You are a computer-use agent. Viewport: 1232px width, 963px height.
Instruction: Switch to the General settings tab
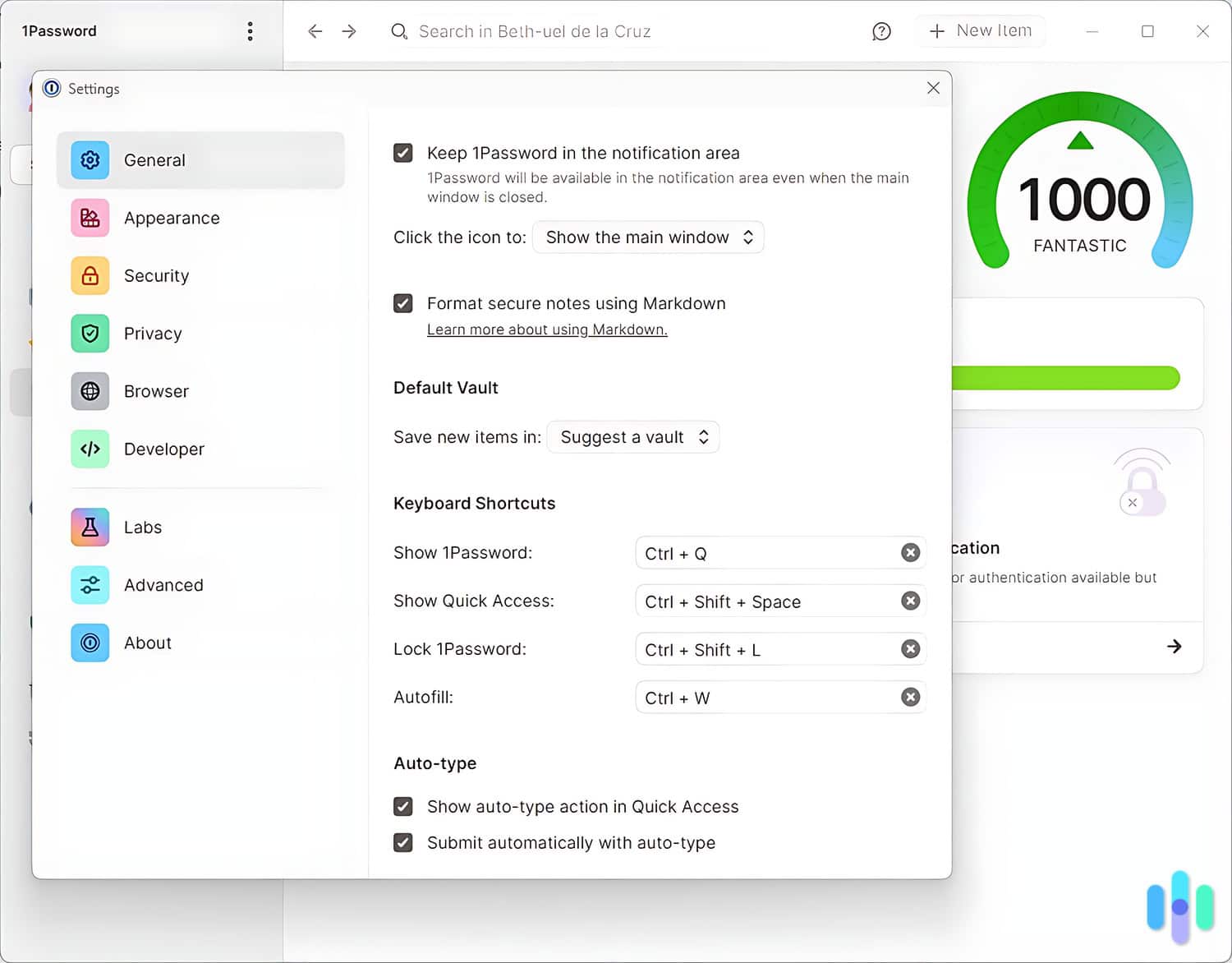pos(154,160)
